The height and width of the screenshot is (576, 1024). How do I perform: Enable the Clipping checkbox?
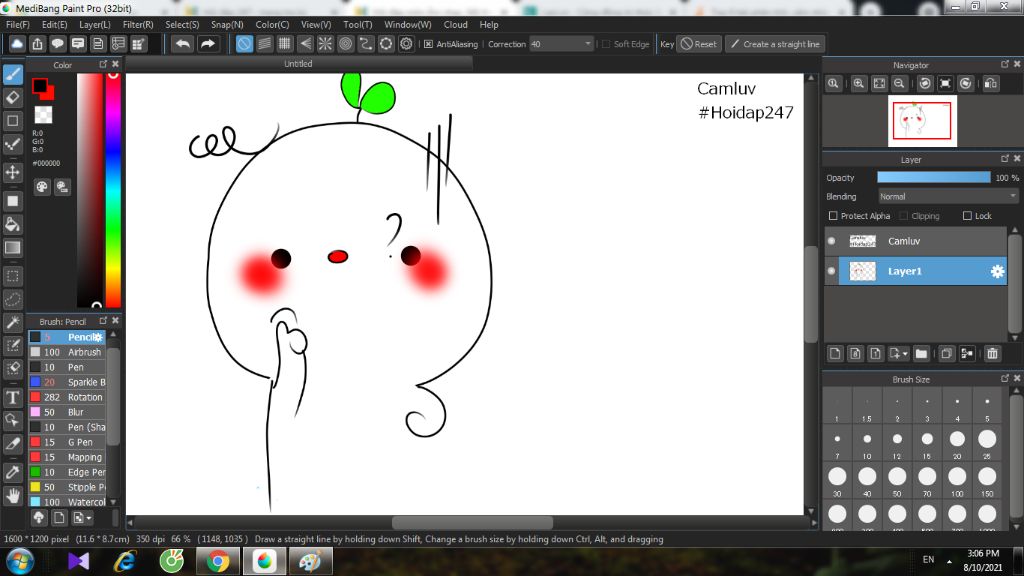904,216
